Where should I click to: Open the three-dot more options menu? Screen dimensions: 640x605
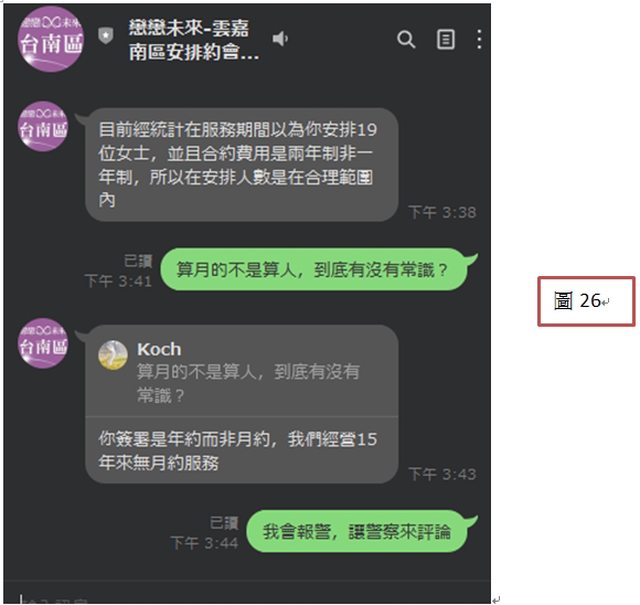[479, 39]
